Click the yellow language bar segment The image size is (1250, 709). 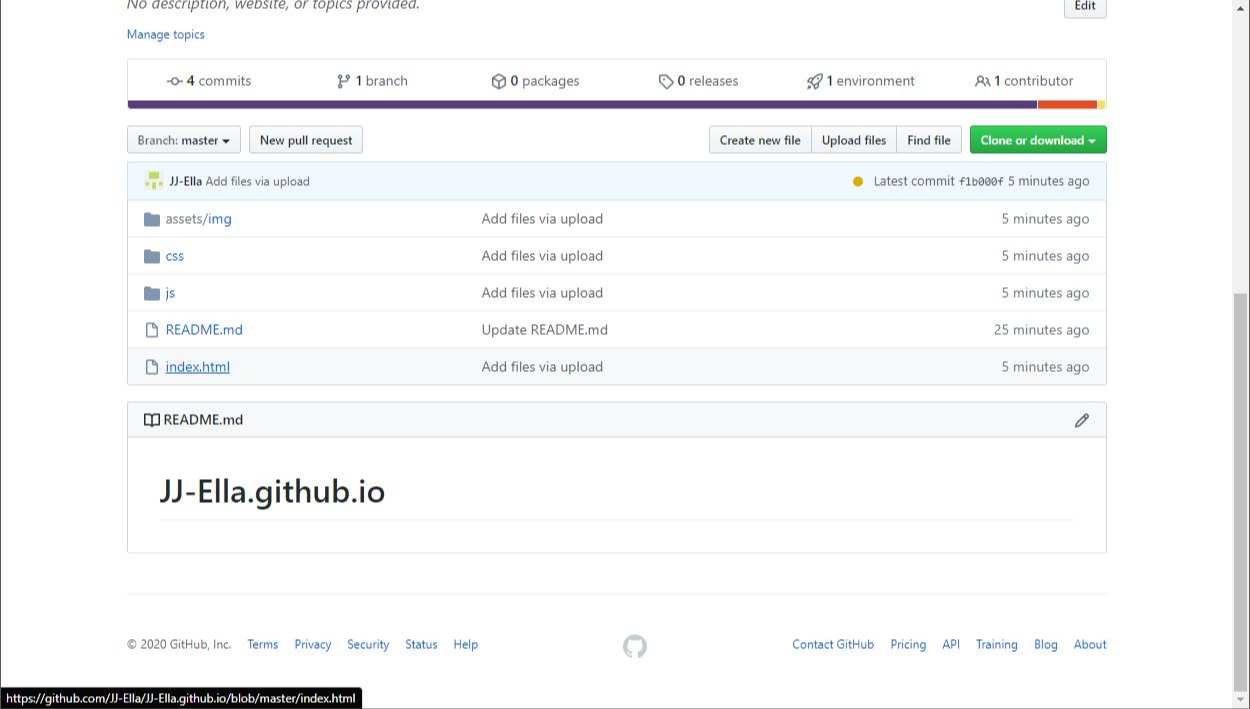[1102, 104]
